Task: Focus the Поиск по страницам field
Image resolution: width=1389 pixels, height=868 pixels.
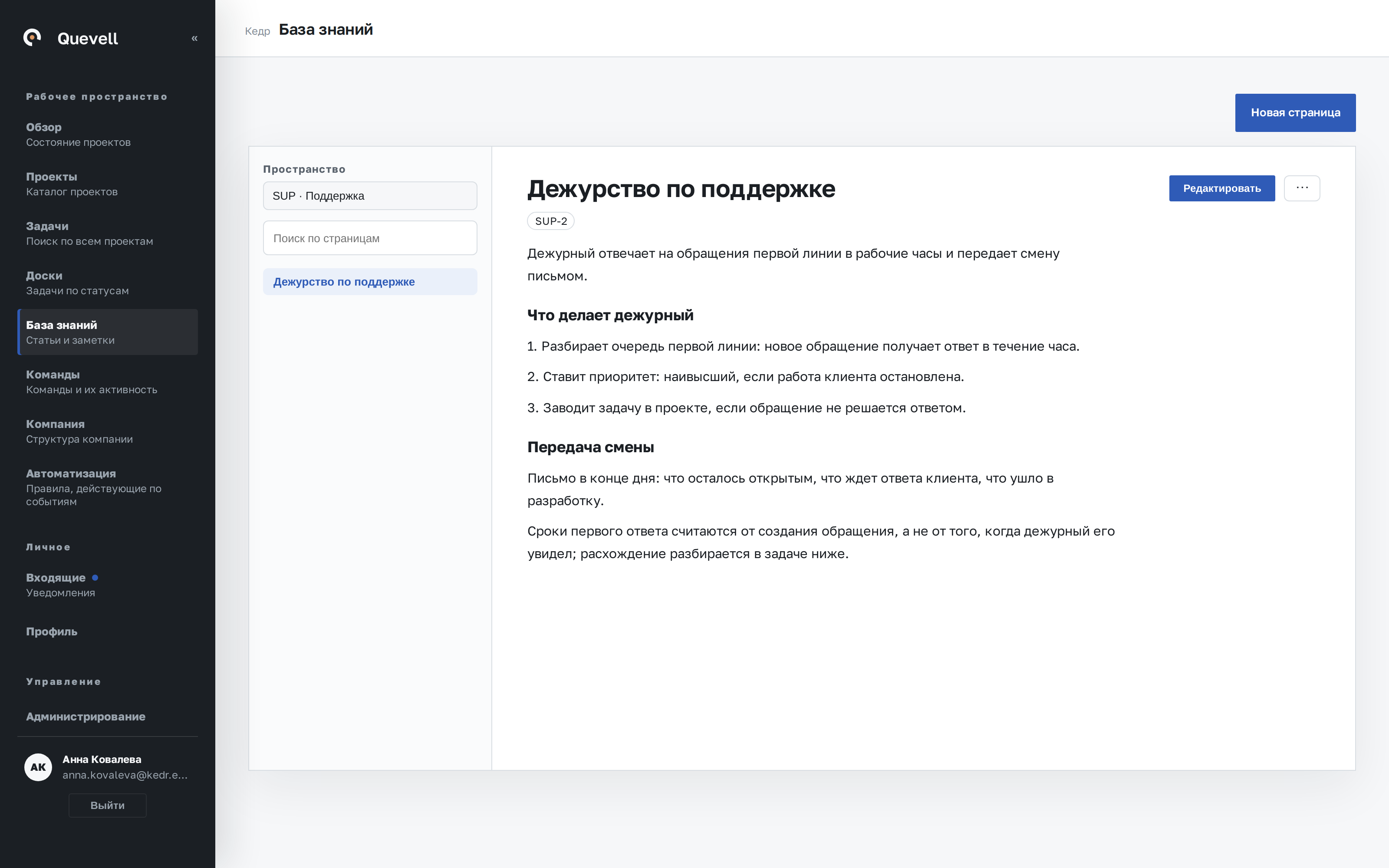Action: pos(370,238)
